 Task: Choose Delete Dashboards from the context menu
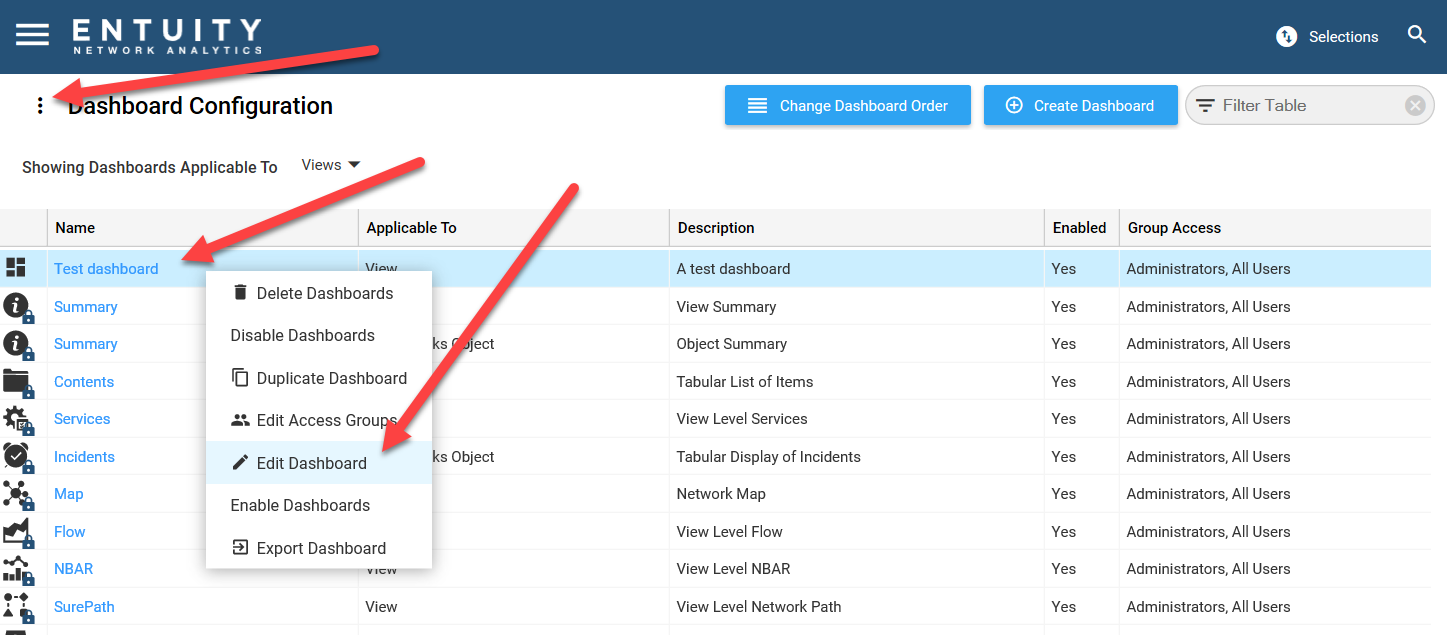click(x=319, y=293)
